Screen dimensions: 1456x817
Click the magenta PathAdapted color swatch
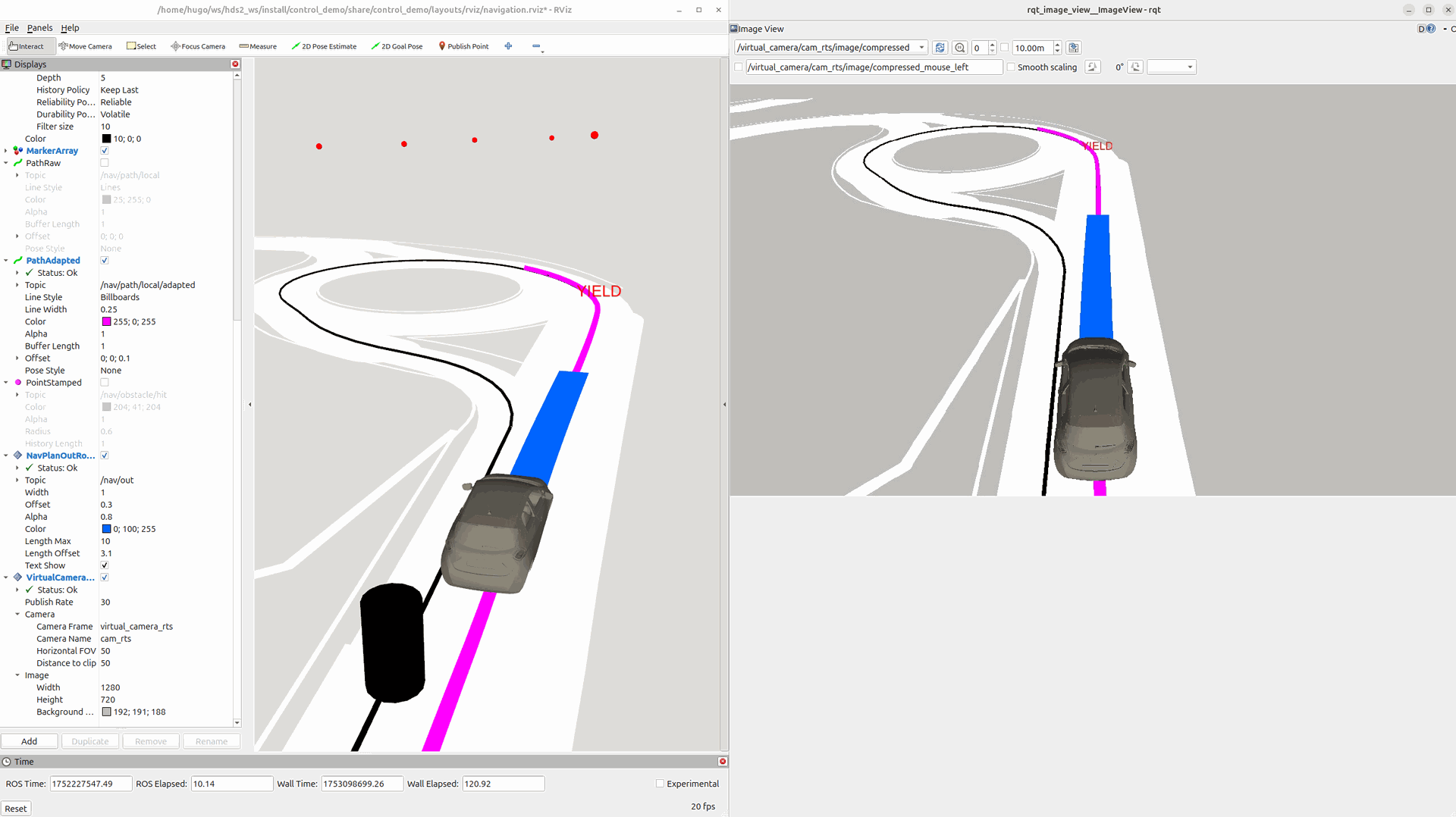(x=106, y=322)
